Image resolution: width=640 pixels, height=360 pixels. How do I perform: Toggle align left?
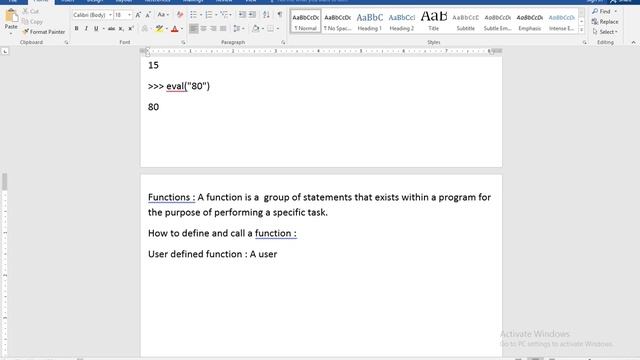(x=193, y=29)
